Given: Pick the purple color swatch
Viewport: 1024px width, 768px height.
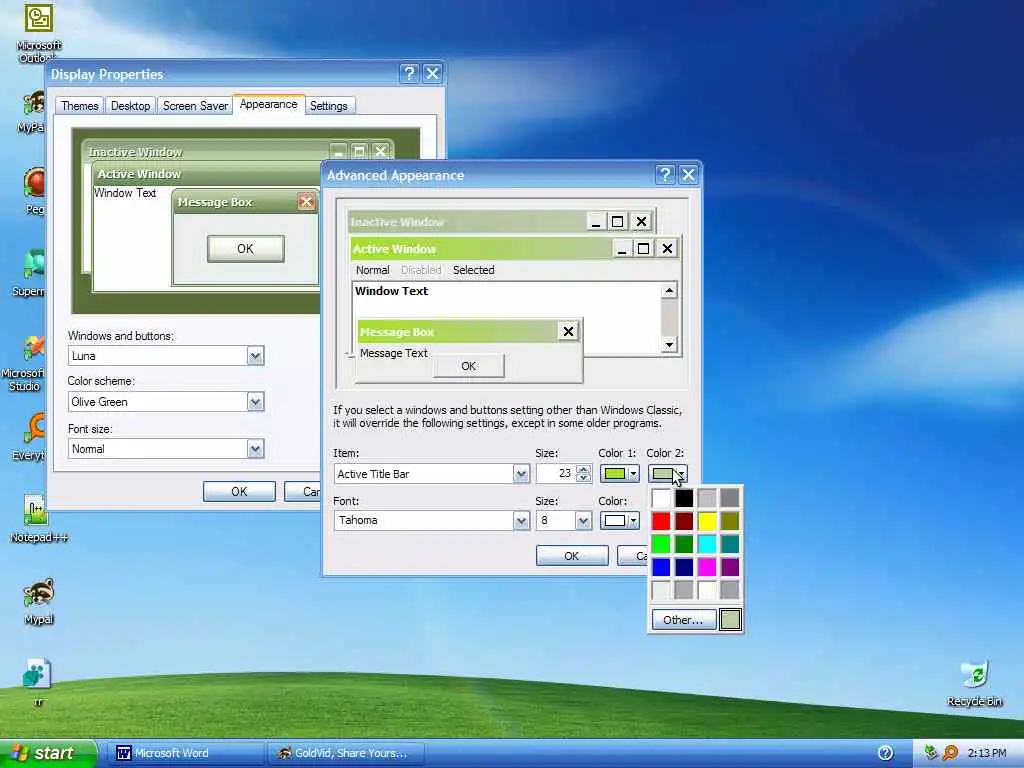Looking at the screenshot, I should click(729, 567).
